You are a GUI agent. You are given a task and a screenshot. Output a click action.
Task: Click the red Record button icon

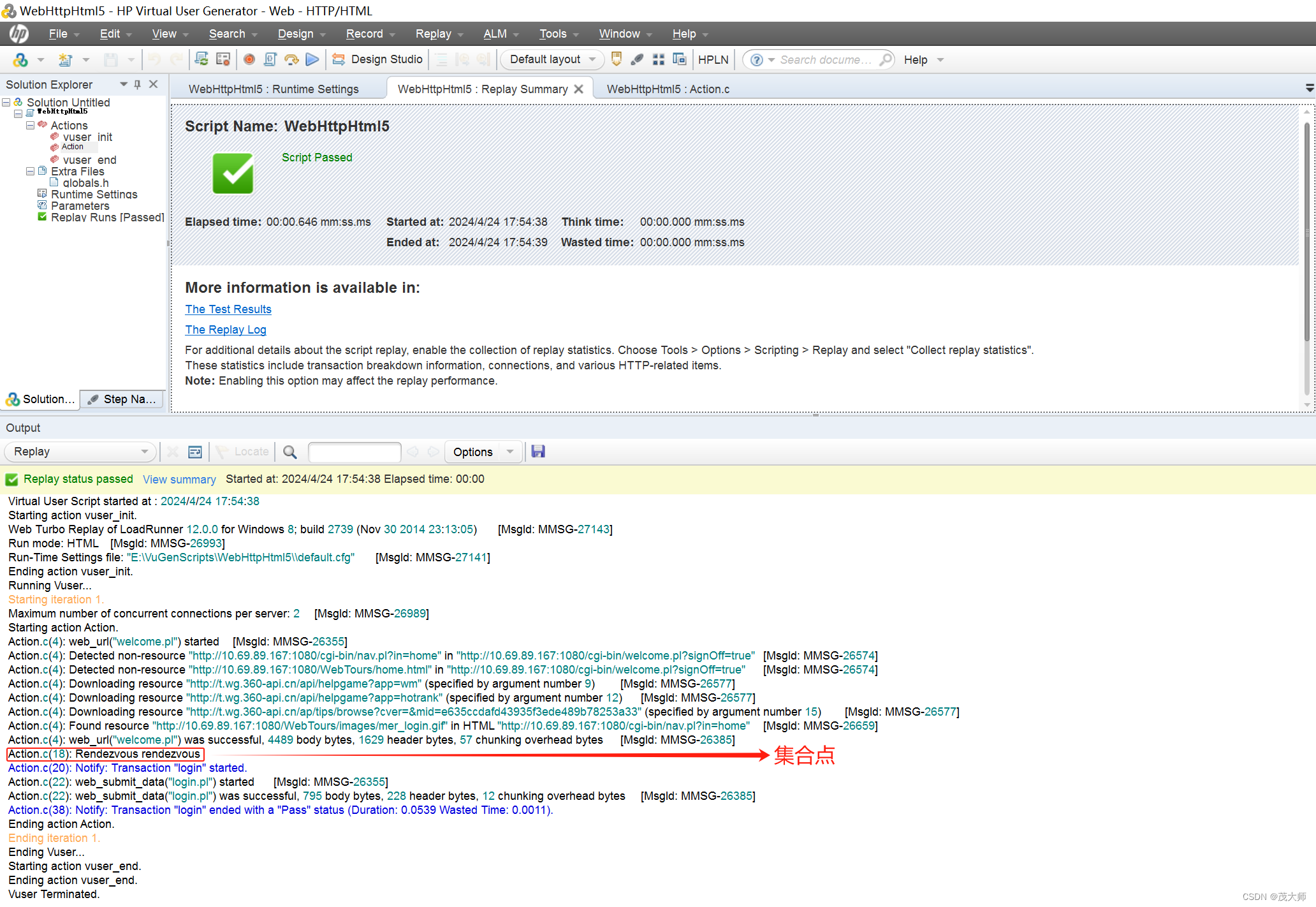pyautogui.click(x=249, y=59)
